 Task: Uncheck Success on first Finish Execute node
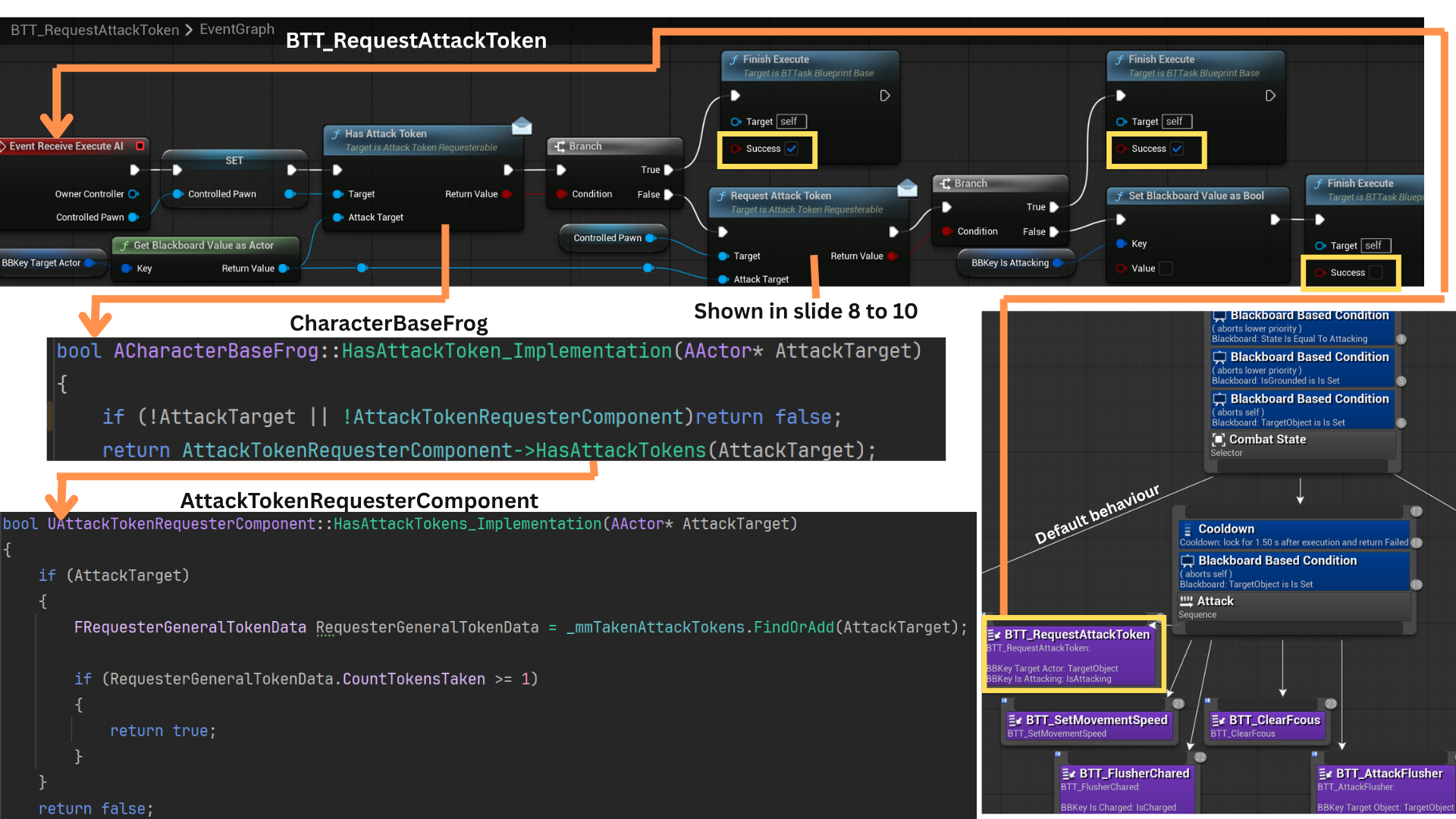click(x=792, y=149)
